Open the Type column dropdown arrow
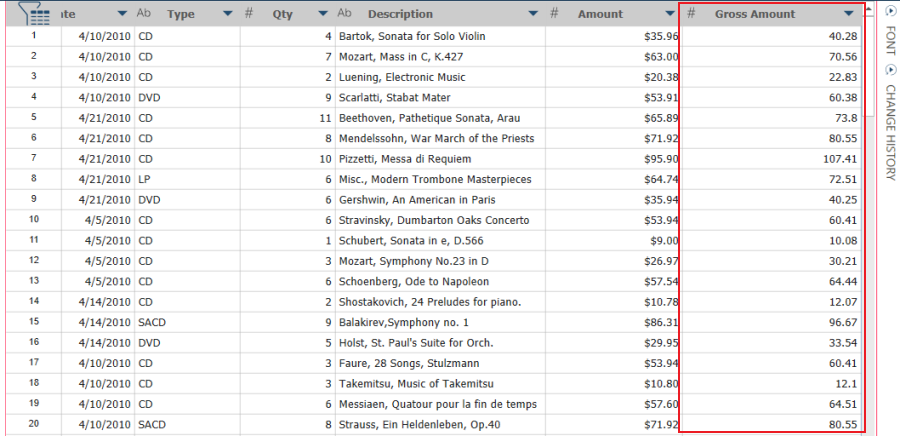 (227, 14)
